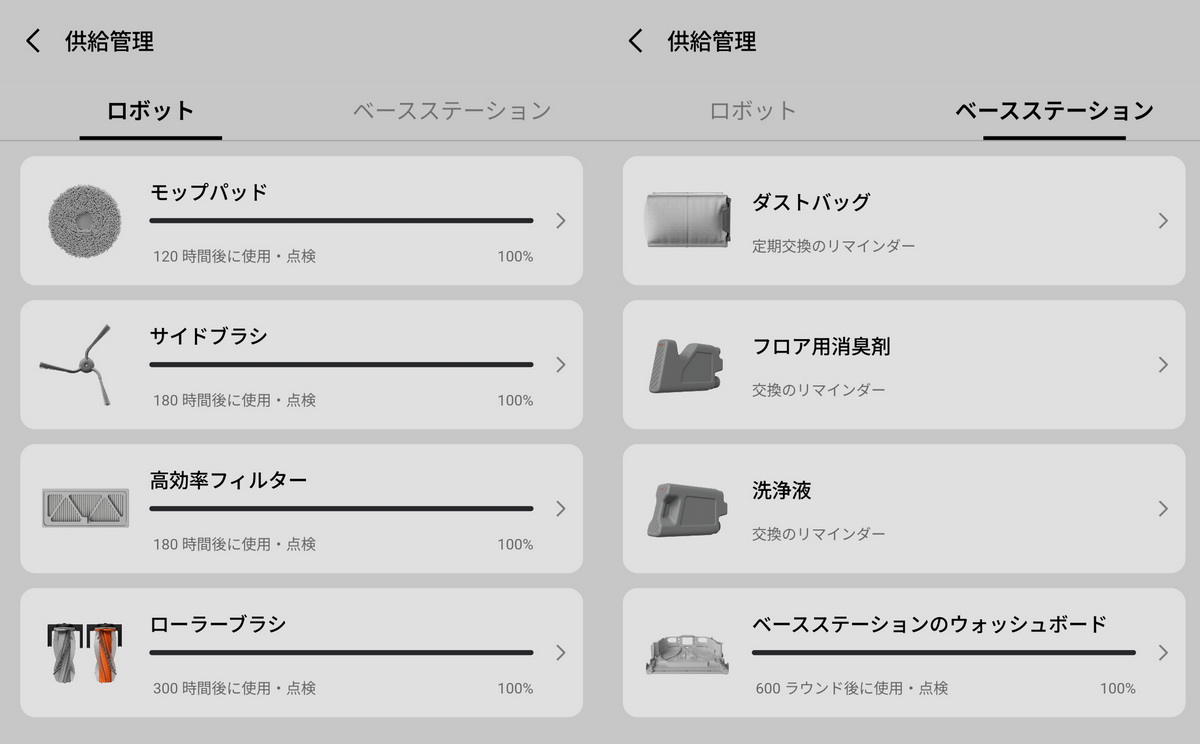
Task: Click the dust bag icon
Action: tap(687, 220)
